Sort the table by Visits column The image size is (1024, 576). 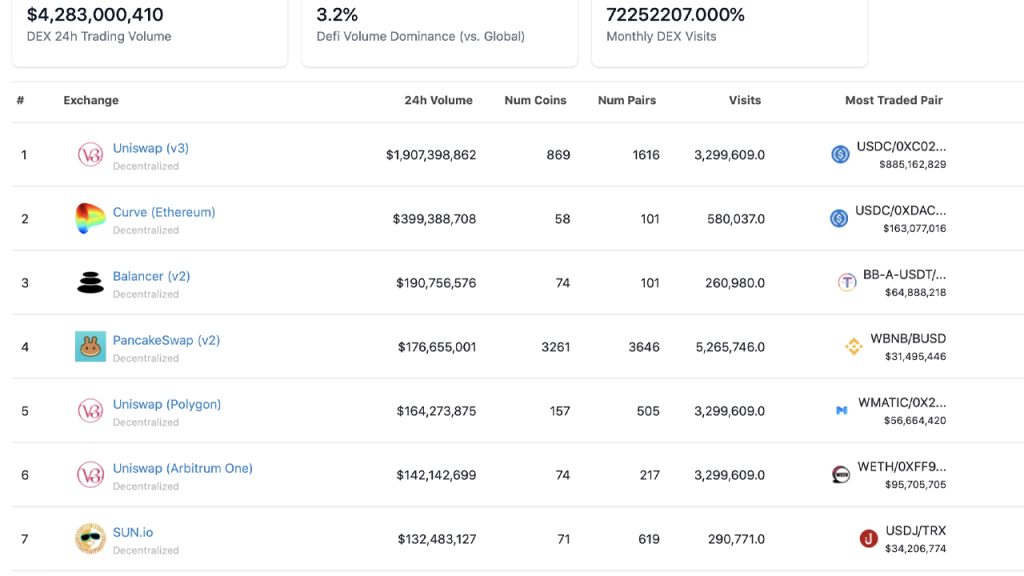(x=744, y=100)
